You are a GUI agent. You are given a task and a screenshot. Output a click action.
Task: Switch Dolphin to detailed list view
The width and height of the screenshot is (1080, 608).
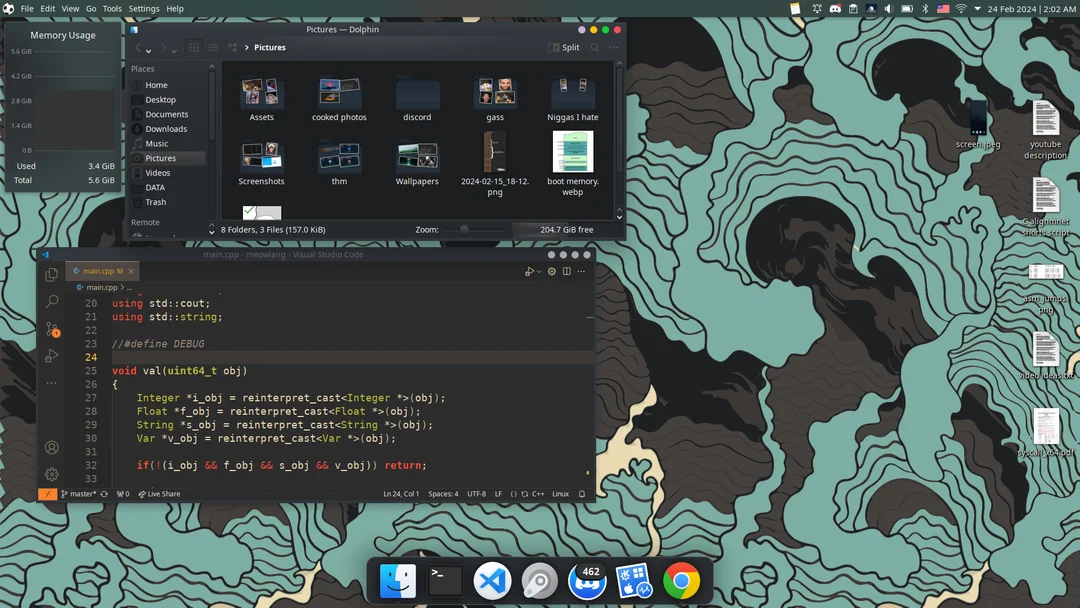click(x=213, y=47)
